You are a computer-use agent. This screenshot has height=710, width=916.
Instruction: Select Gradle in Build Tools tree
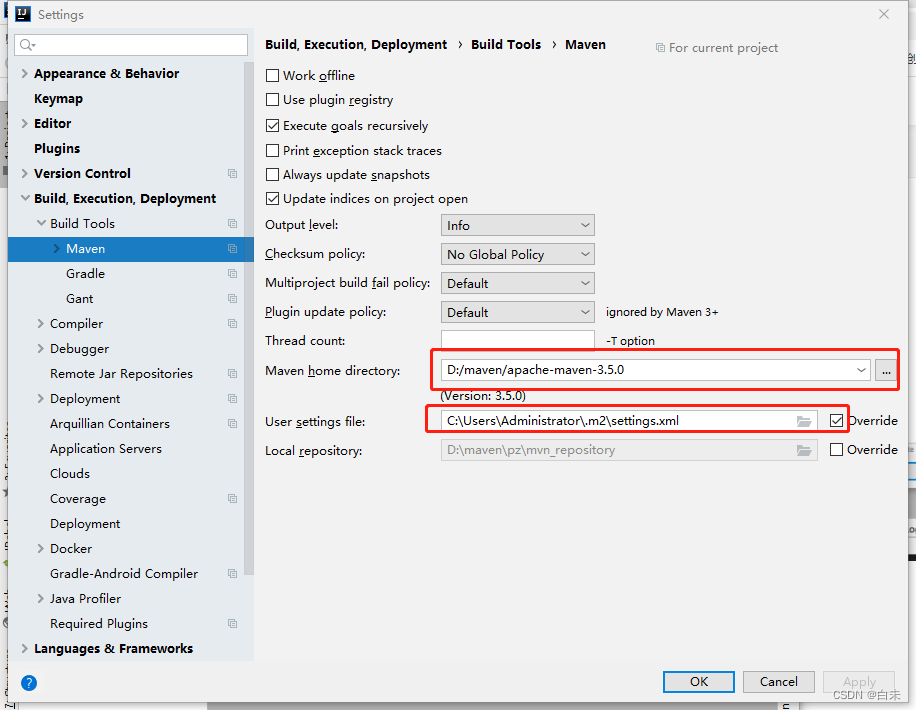tap(86, 274)
